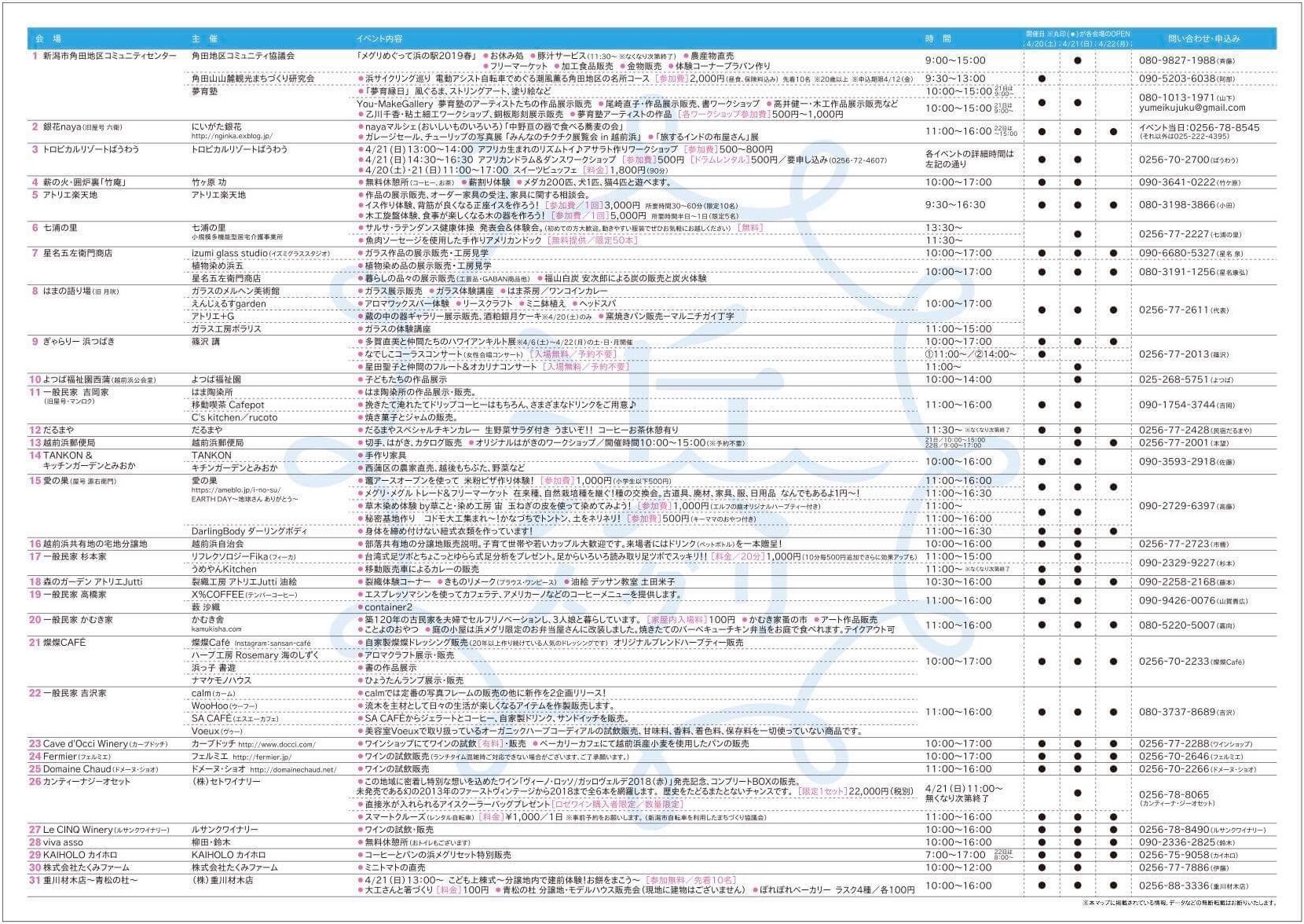This screenshot has height=924, width=1304.
Task: Open email 'yumeikujuku@gmail.com'
Action: pyautogui.click(x=1192, y=108)
